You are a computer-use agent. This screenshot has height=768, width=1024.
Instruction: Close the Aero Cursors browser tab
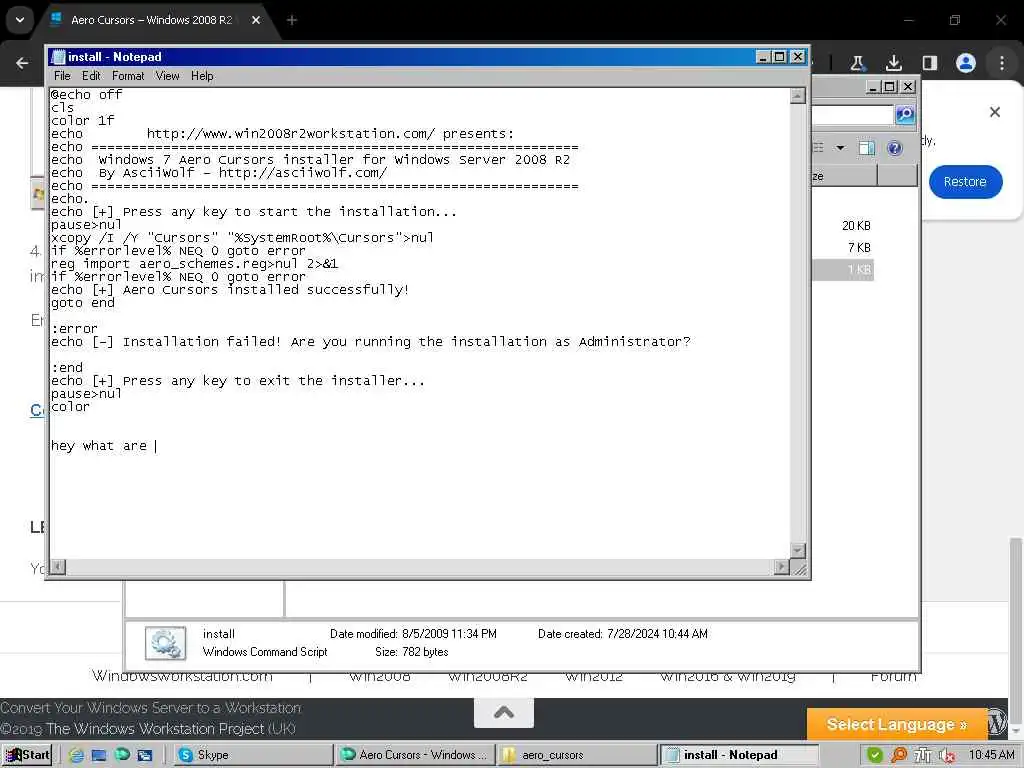[256, 20]
